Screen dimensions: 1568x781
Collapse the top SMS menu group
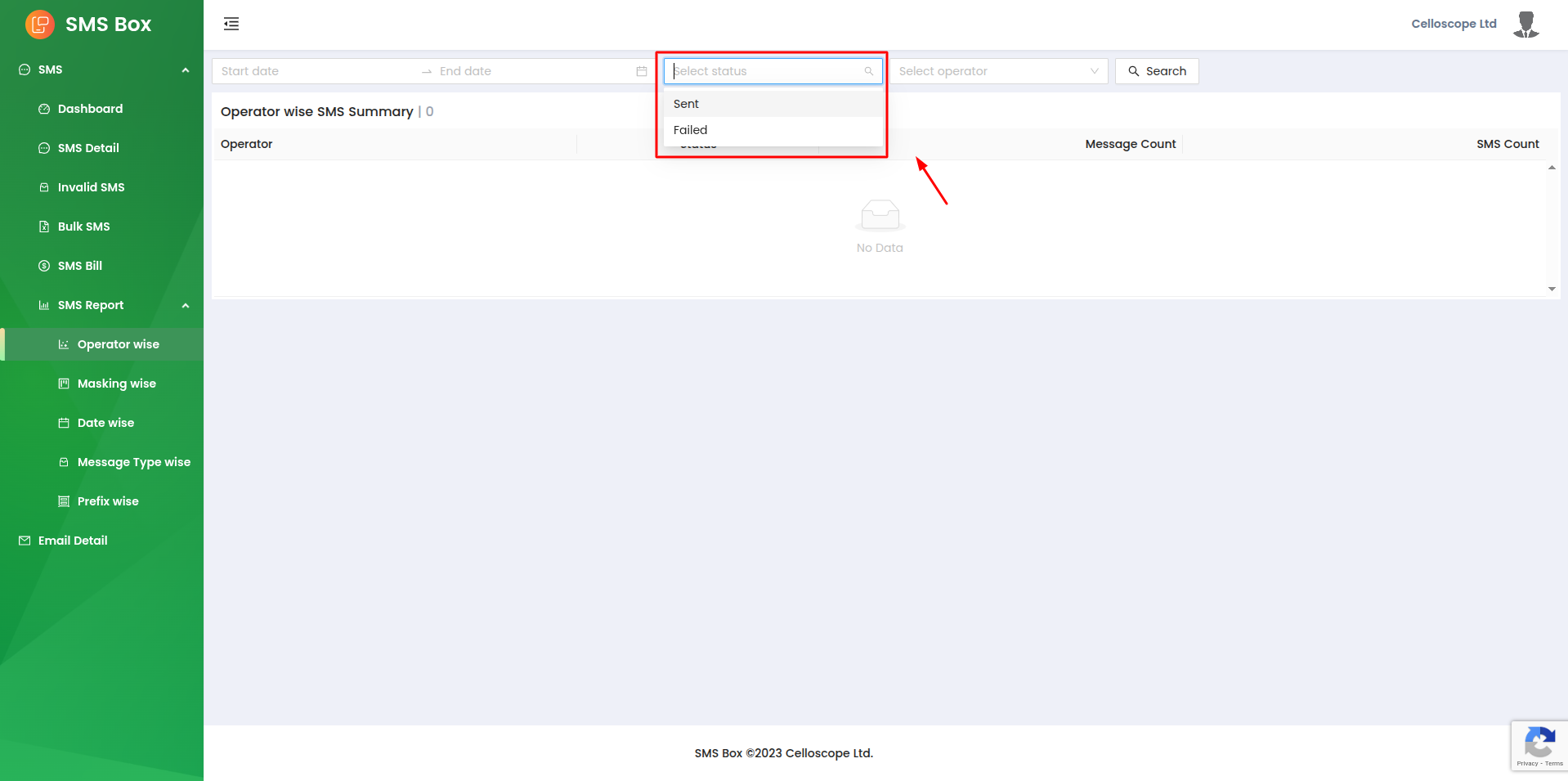click(186, 70)
